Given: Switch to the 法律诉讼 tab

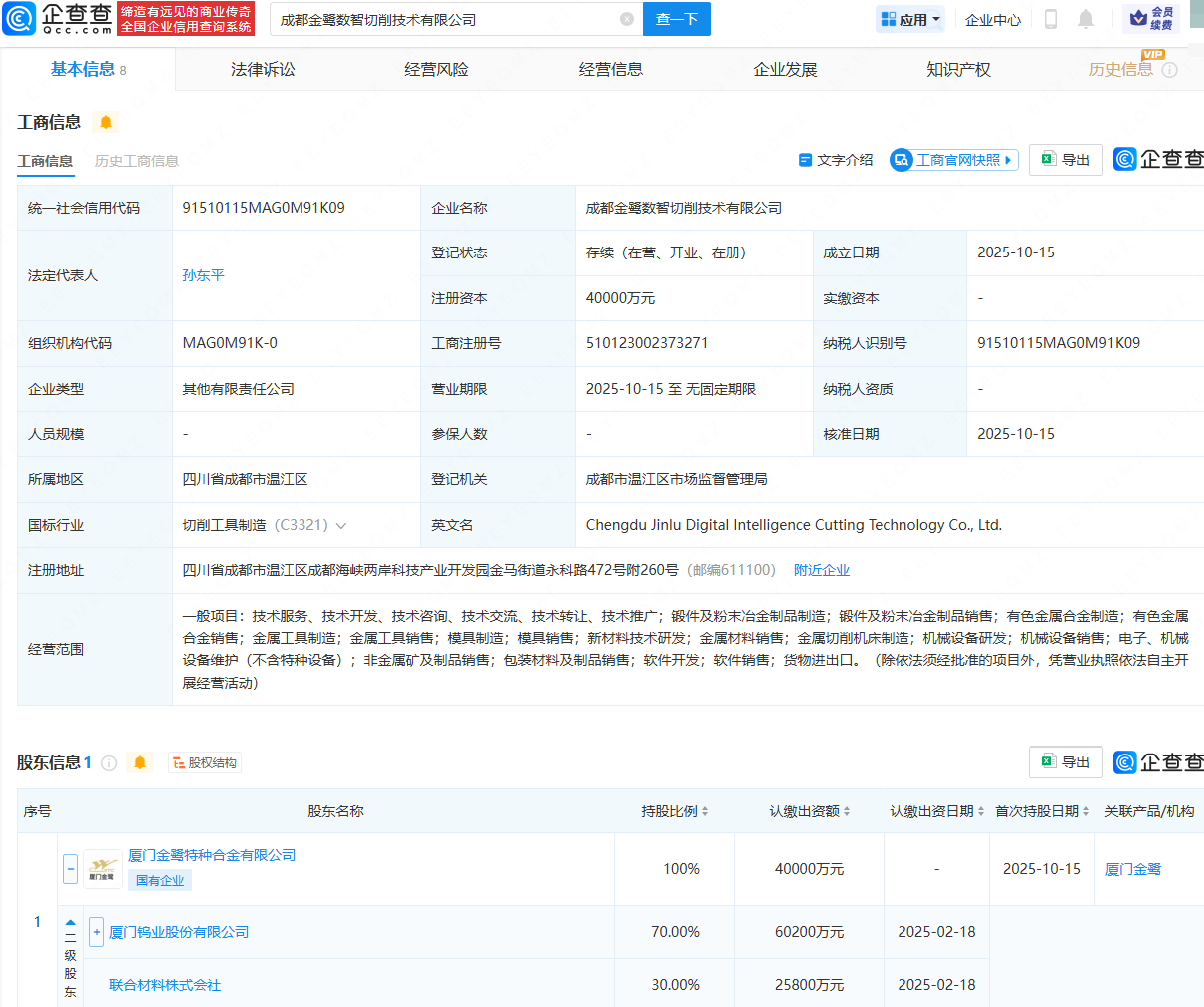Looking at the screenshot, I should 263,70.
